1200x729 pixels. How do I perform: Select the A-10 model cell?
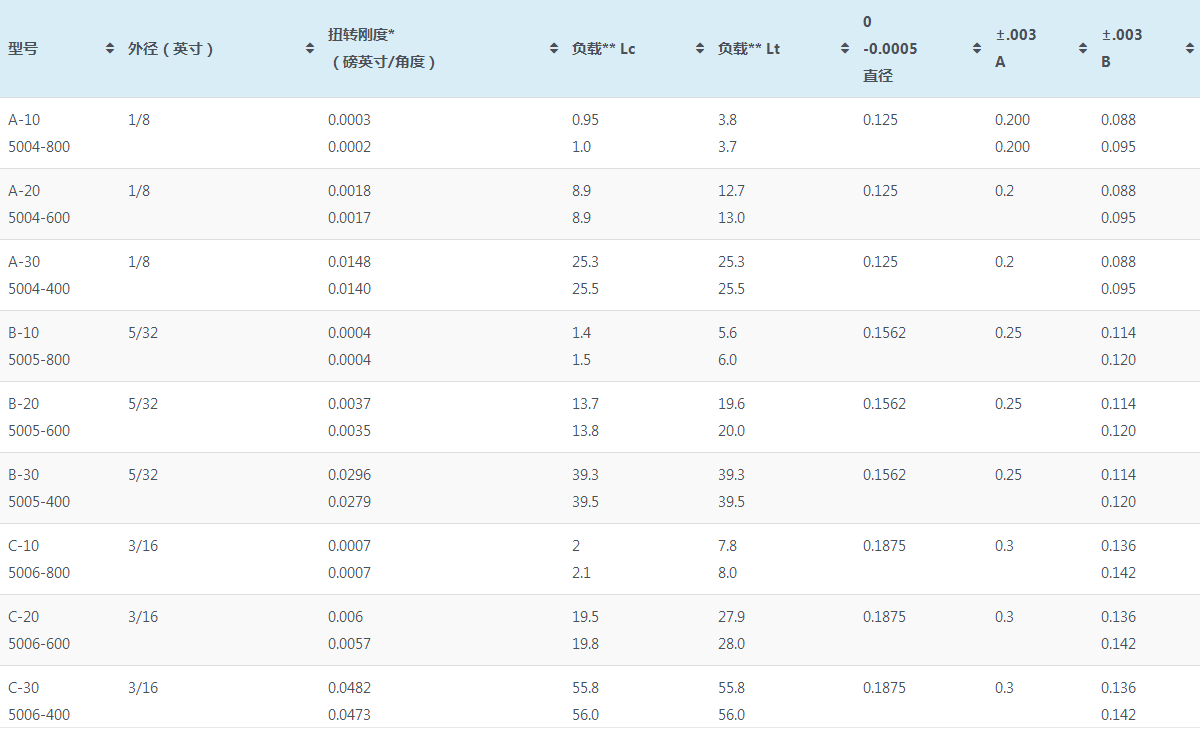[25, 120]
